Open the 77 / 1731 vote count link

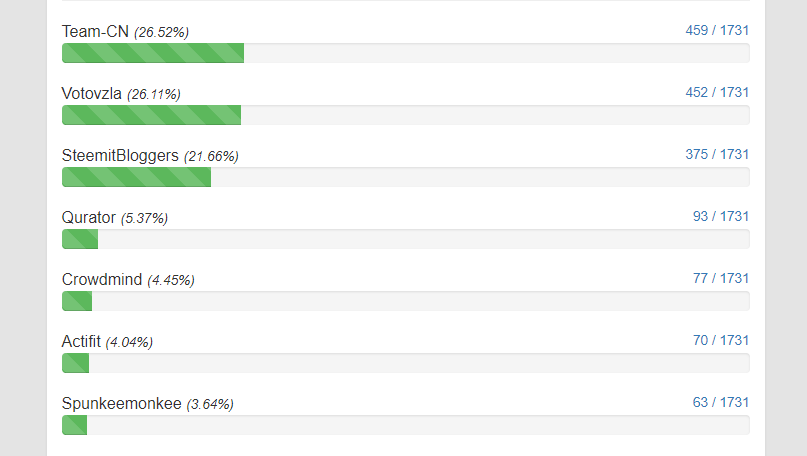coord(721,278)
